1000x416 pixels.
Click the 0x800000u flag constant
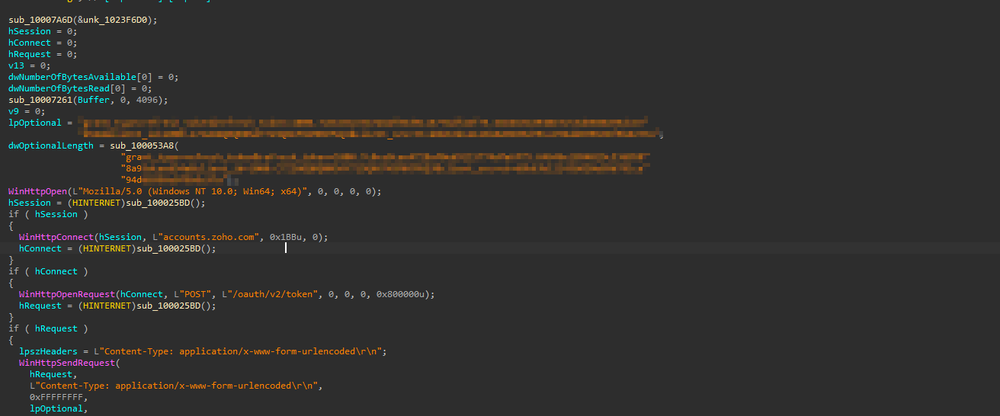402,295
